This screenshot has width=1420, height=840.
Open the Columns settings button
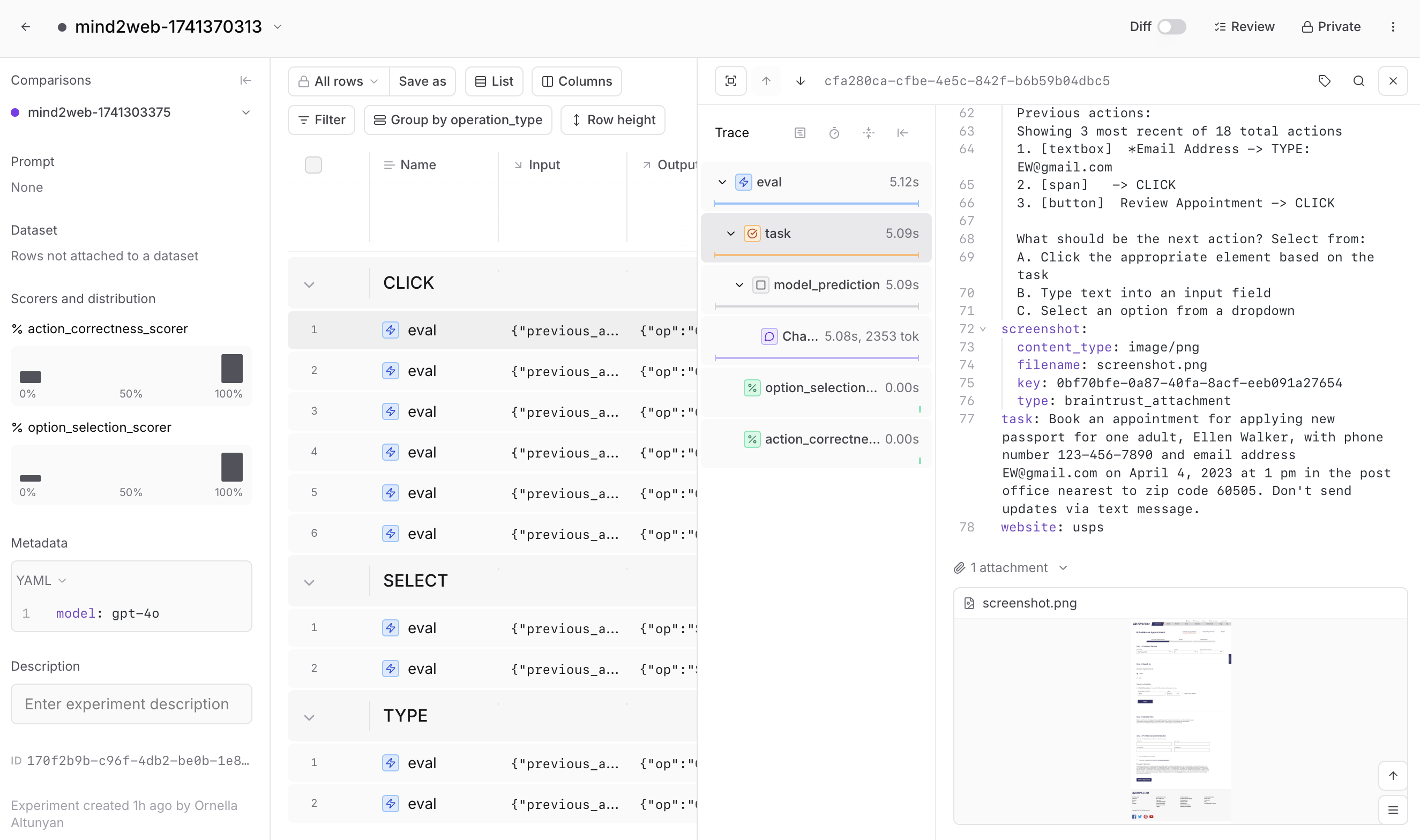click(577, 81)
